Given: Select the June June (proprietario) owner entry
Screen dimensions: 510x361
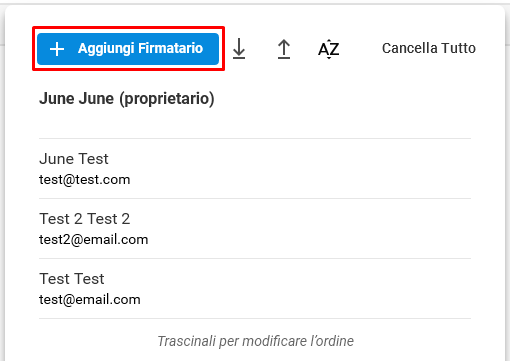Looking at the screenshot, I should pyautogui.click(x=127, y=99).
